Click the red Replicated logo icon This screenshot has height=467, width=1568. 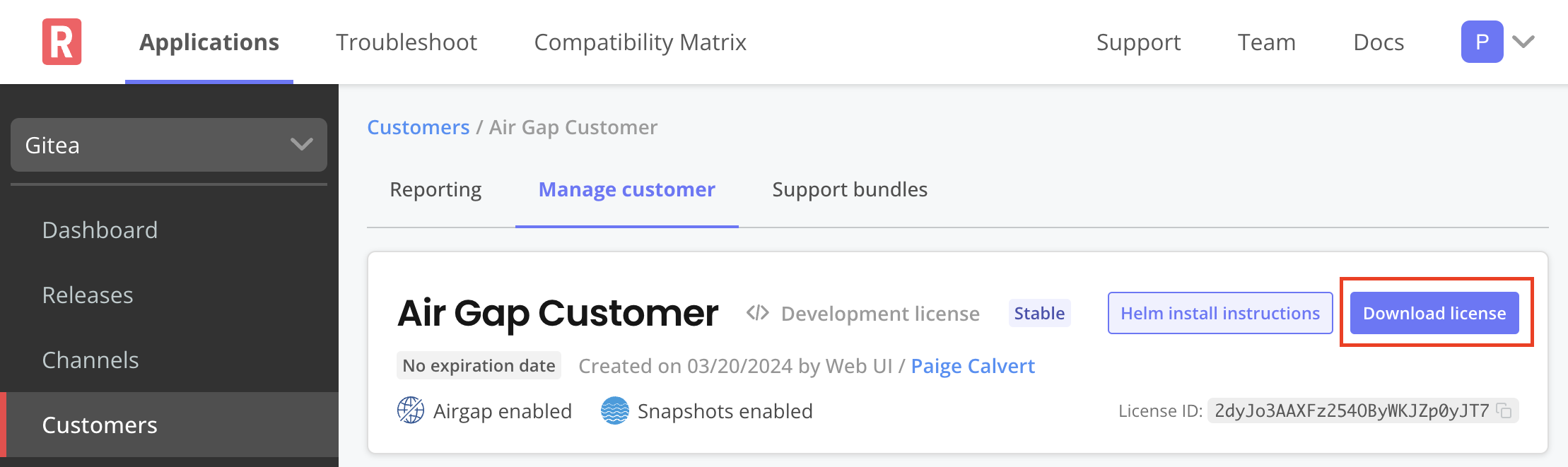point(62,42)
